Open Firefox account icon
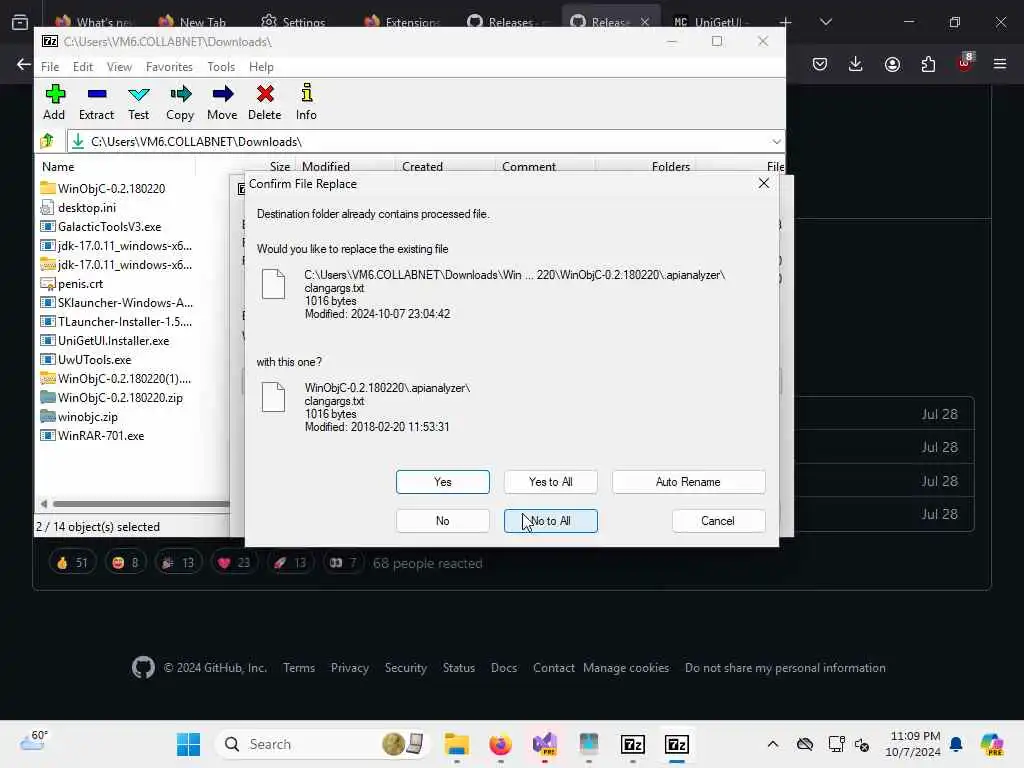The height and width of the screenshot is (768, 1024). click(x=892, y=64)
